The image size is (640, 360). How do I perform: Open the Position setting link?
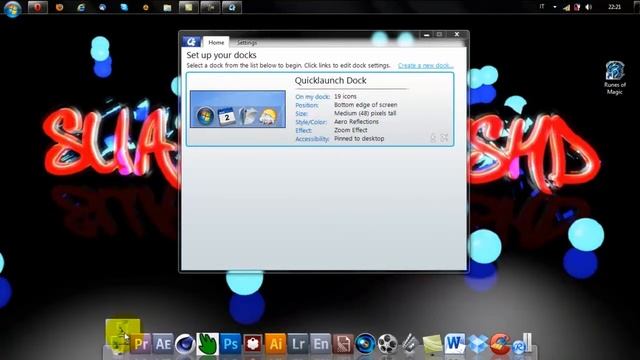[x=307, y=105]
